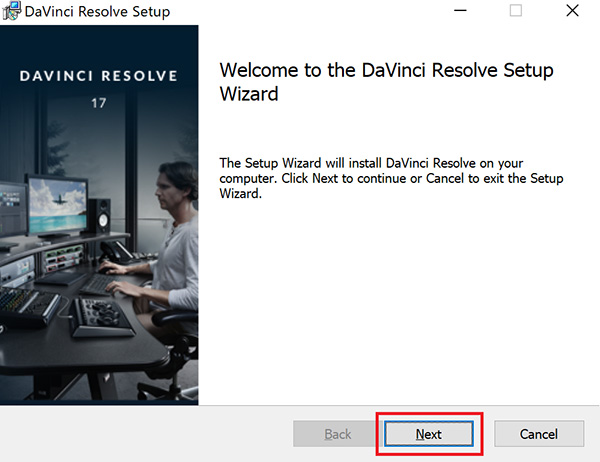The width and height of the screenshot is (600, 462).
Task: Close the DaVinci Resolve Setup window
Action: 572,11
